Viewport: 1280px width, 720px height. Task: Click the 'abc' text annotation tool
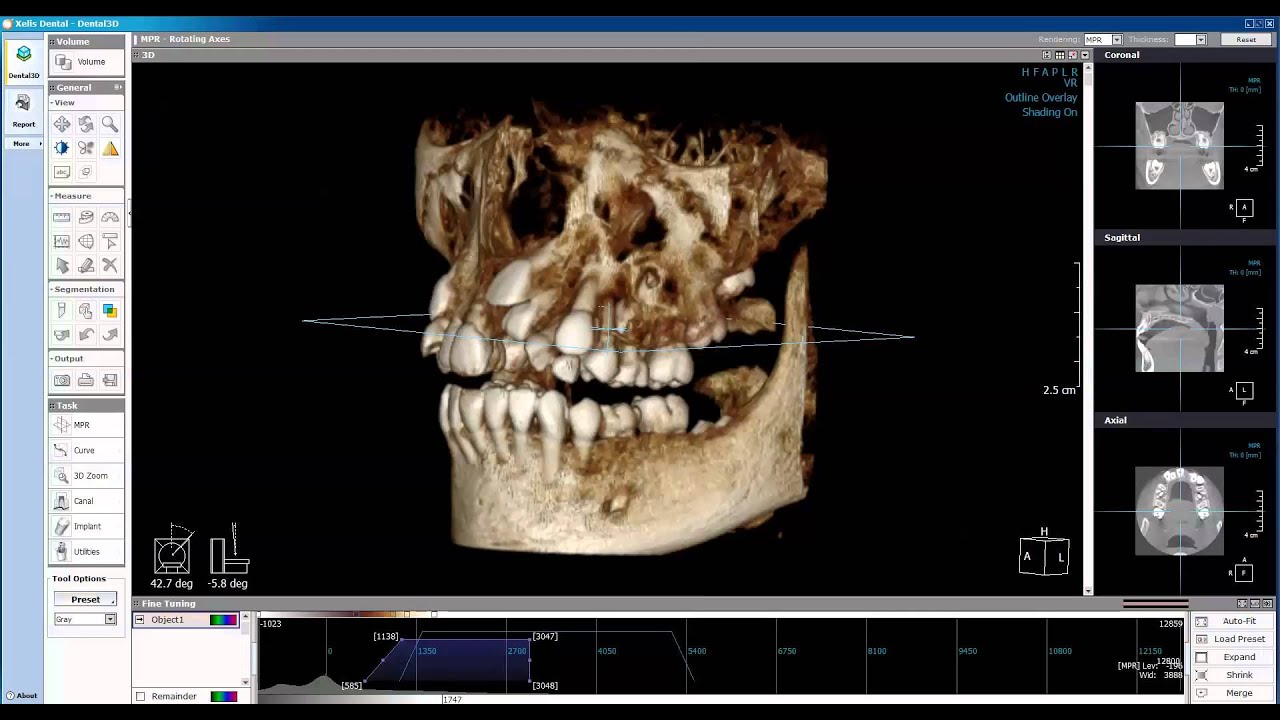coord(62,172)
